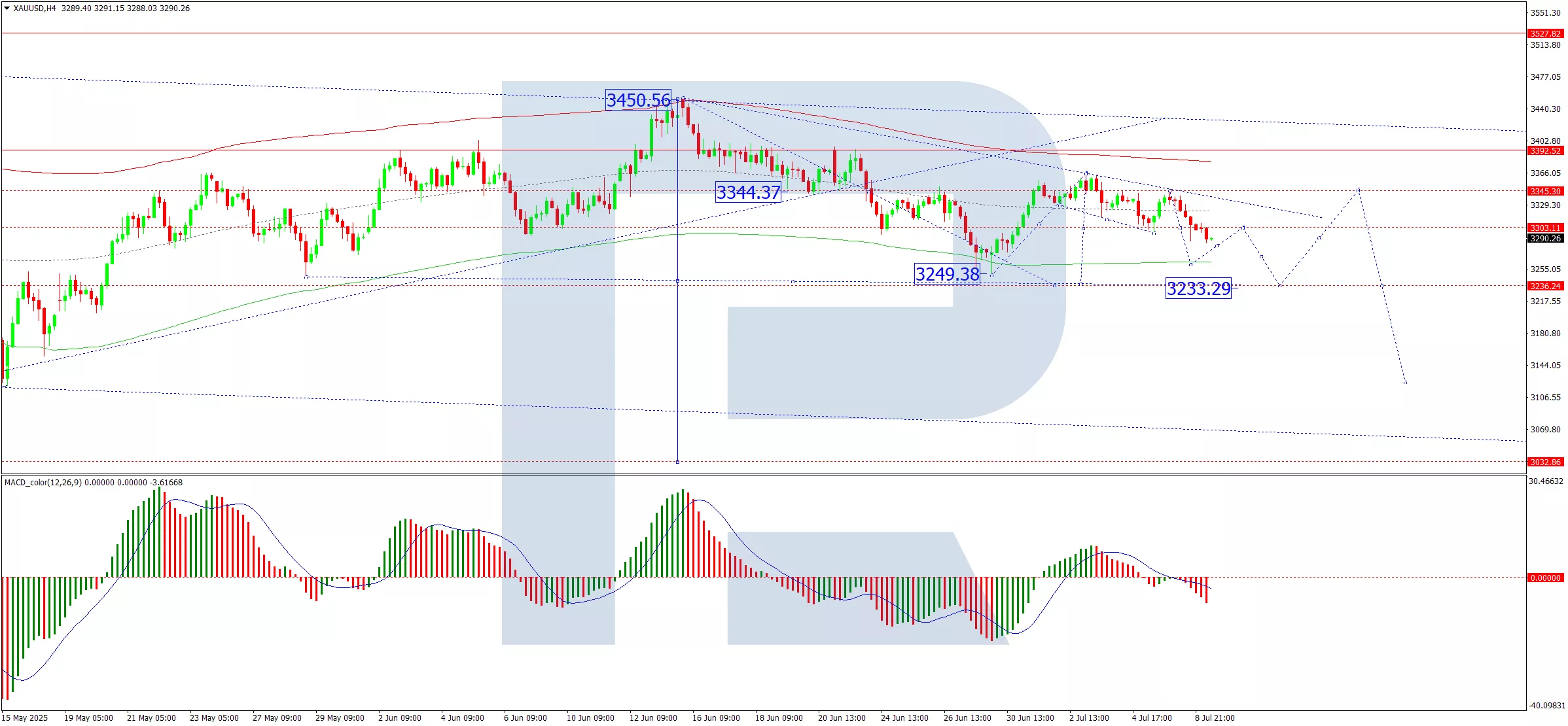Click the red 3236.24 level tag

pos(1545,286)
